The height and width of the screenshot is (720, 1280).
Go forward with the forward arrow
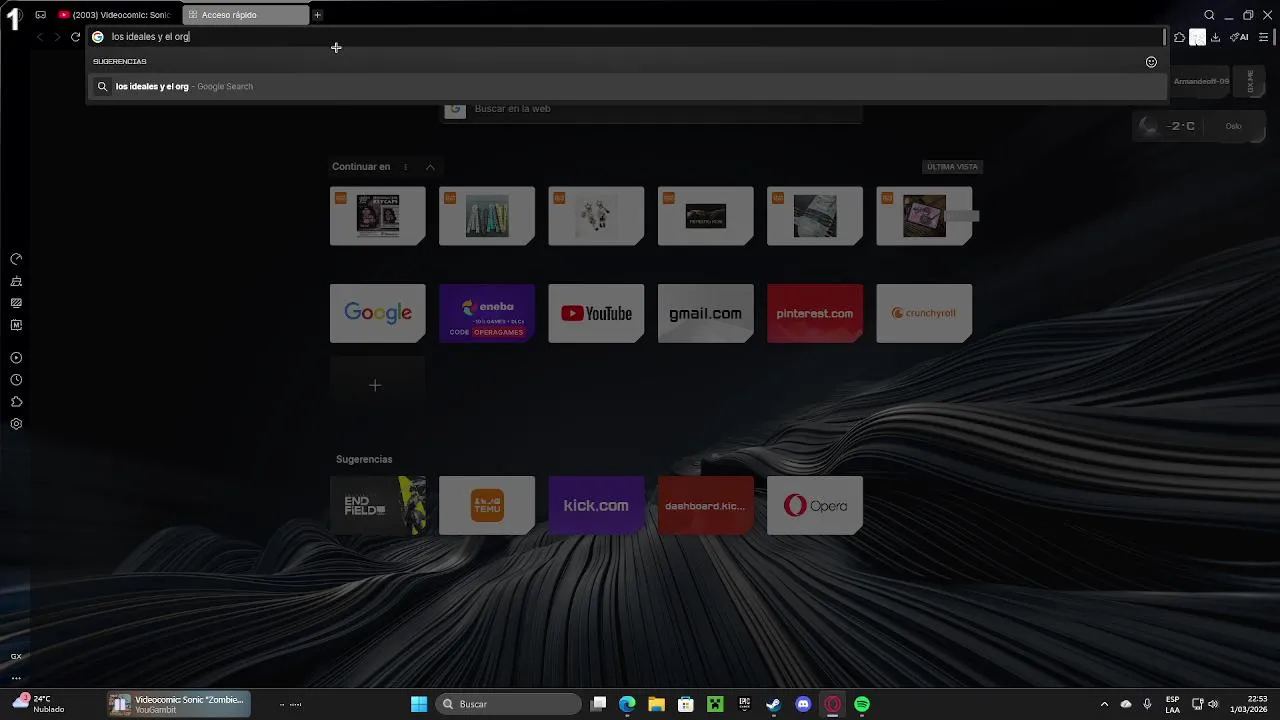point(57,37)
